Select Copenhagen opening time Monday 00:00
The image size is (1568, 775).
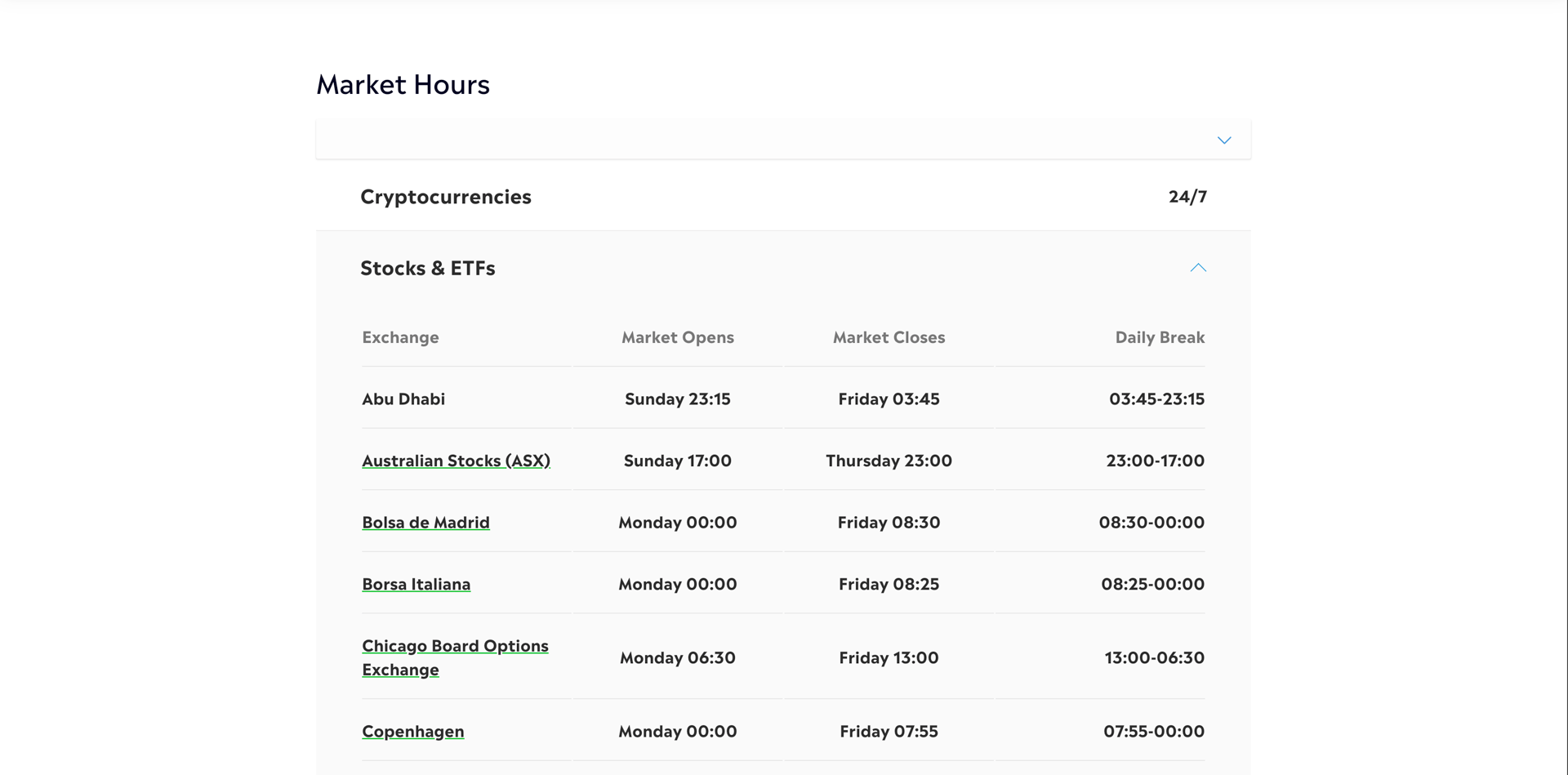(678, 732)
